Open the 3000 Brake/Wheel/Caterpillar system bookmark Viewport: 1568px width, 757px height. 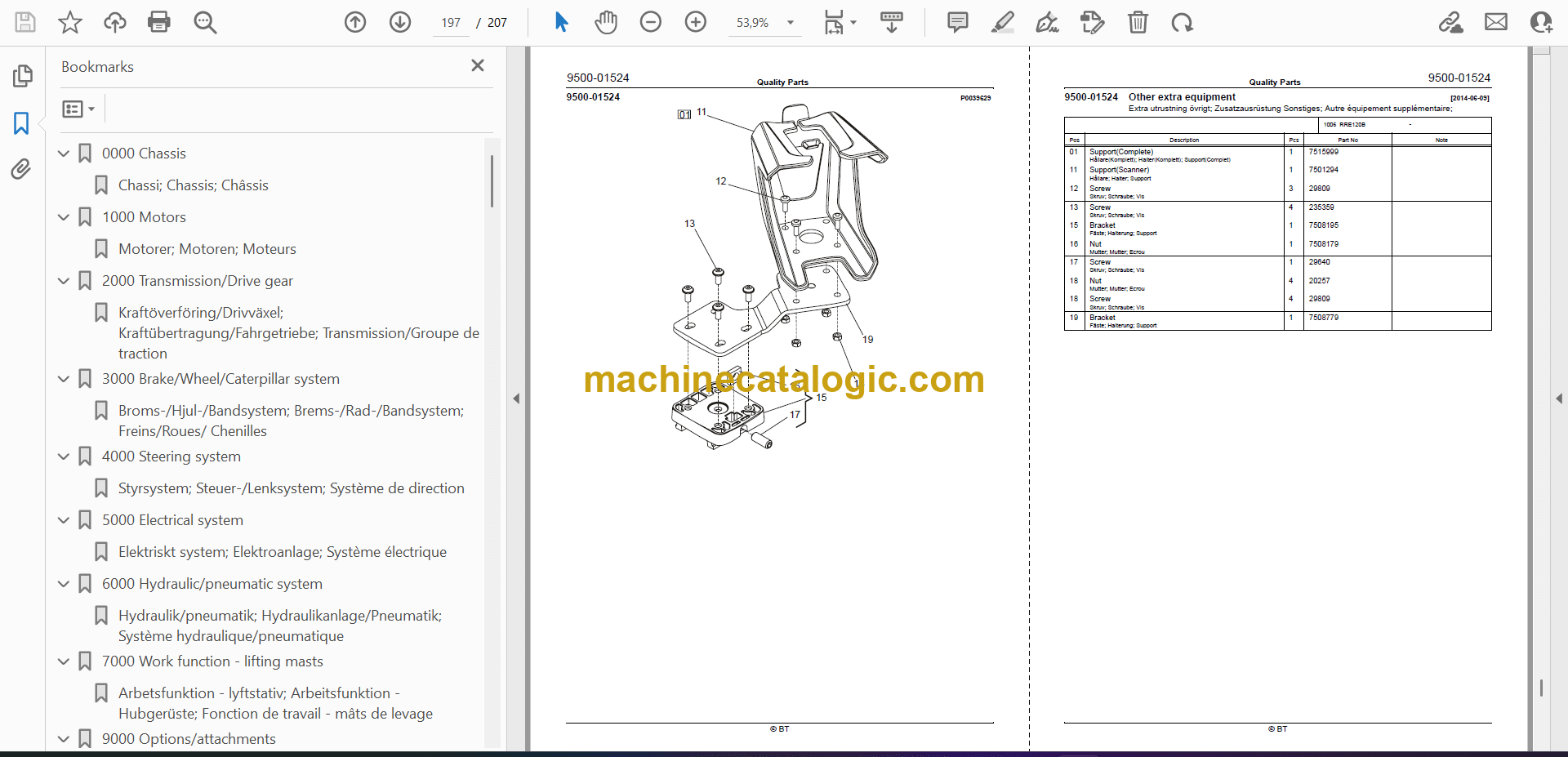tap(220, 379)
